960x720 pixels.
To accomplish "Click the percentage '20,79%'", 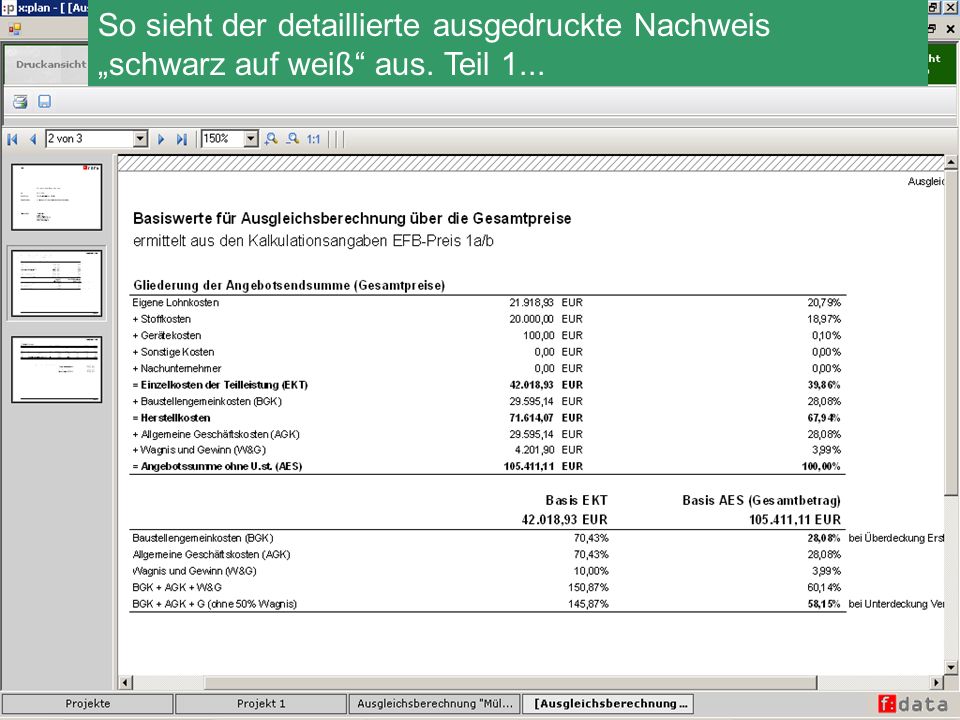I will tap(824, 302).
